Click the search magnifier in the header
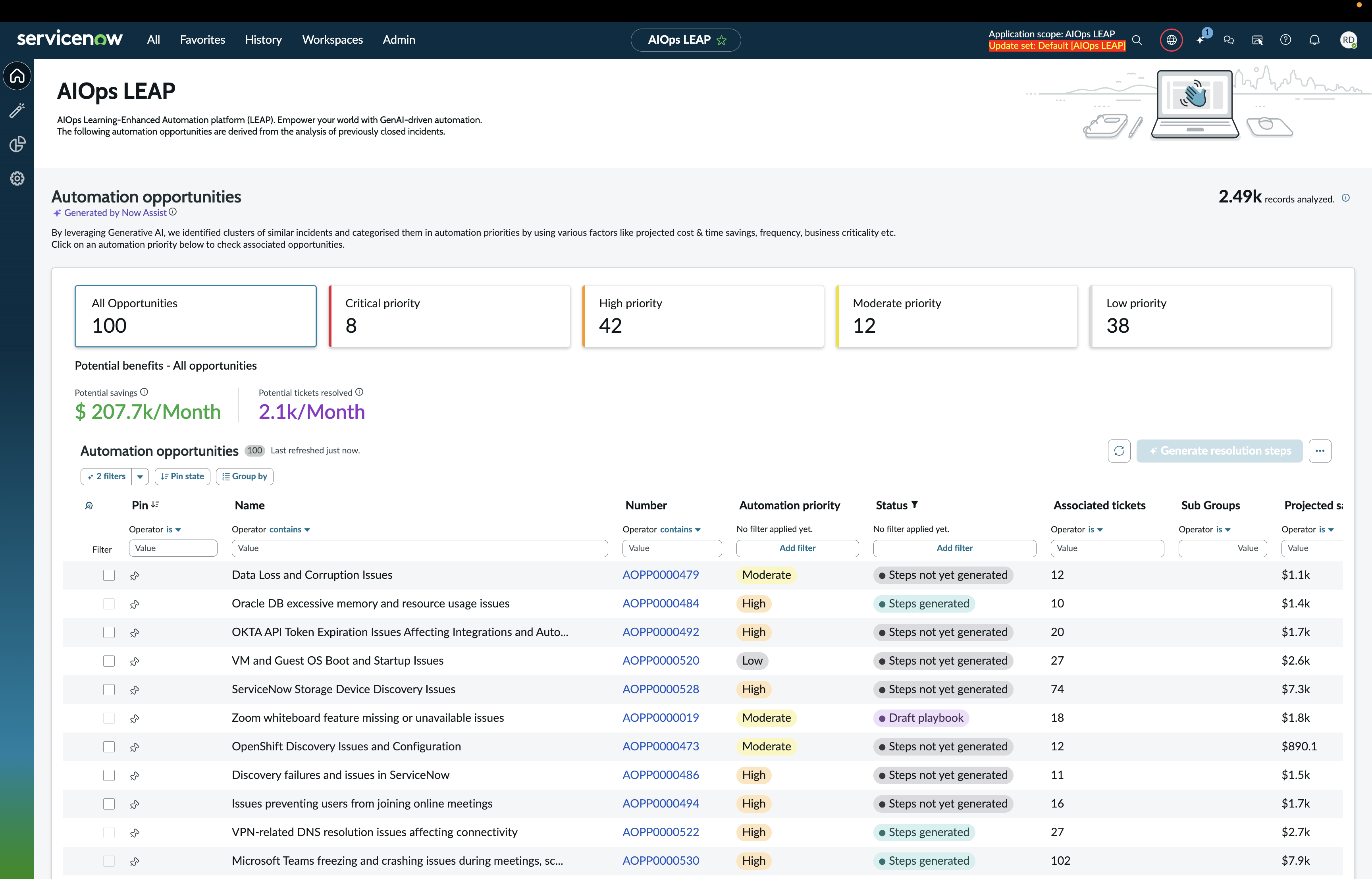 (1137, 40)
